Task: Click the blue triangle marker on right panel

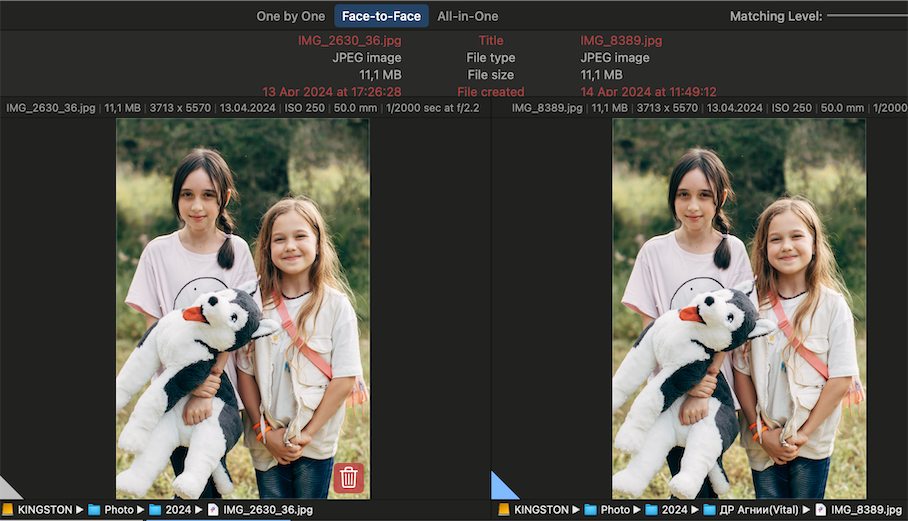Action: tap(501, 488)
